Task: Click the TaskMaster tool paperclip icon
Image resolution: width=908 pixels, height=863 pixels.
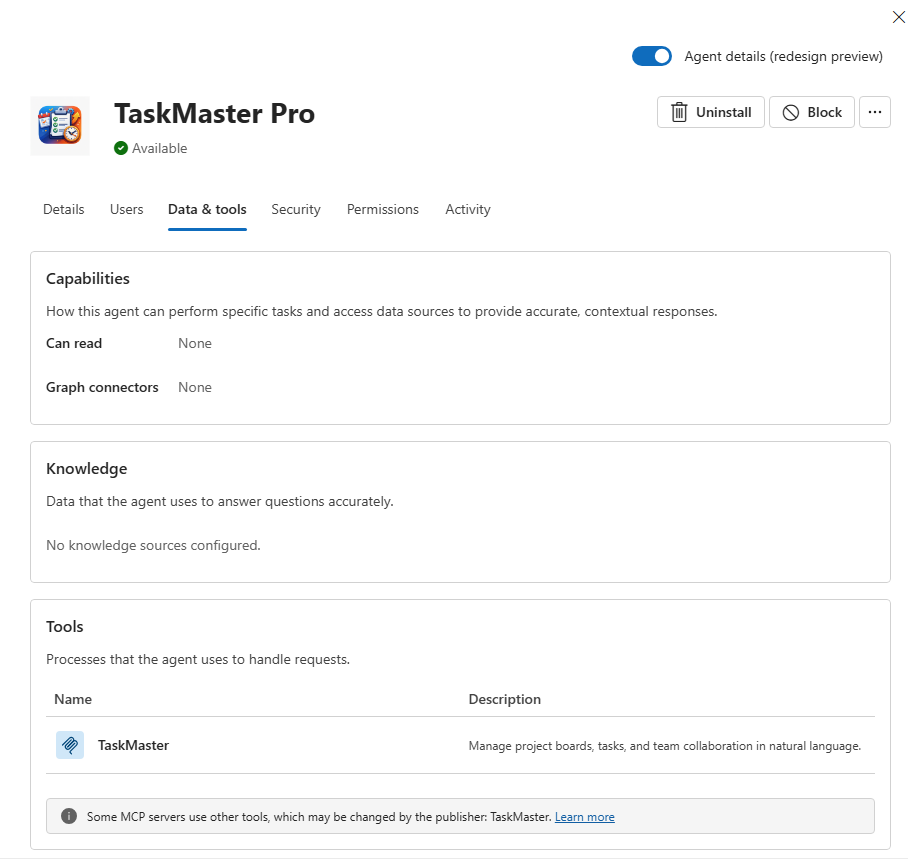Action: [70, 745]
